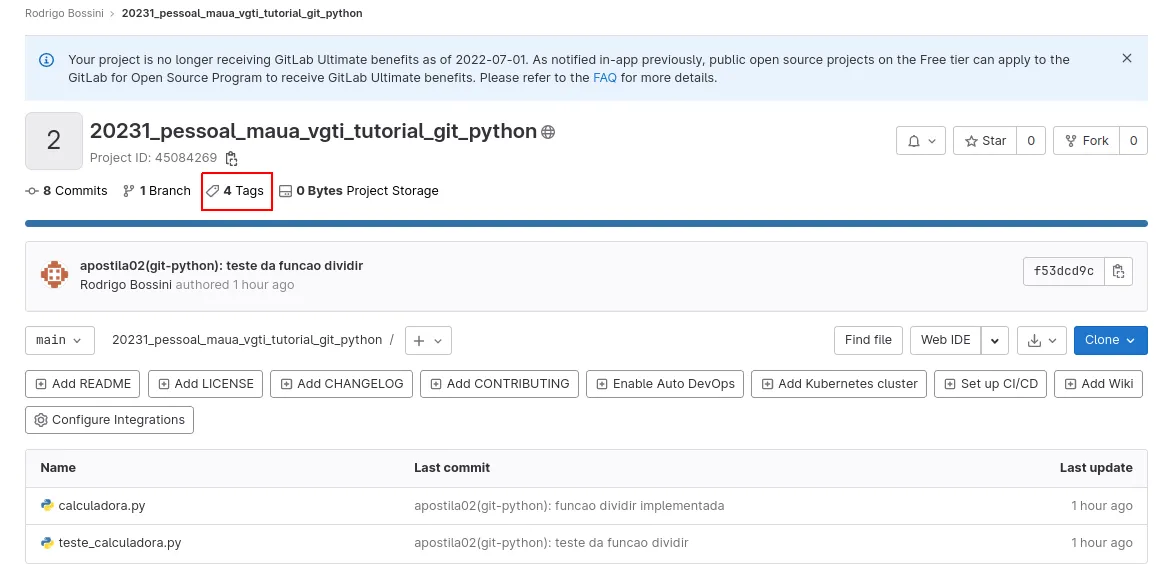View the 1 Branch page

(157, 191)
